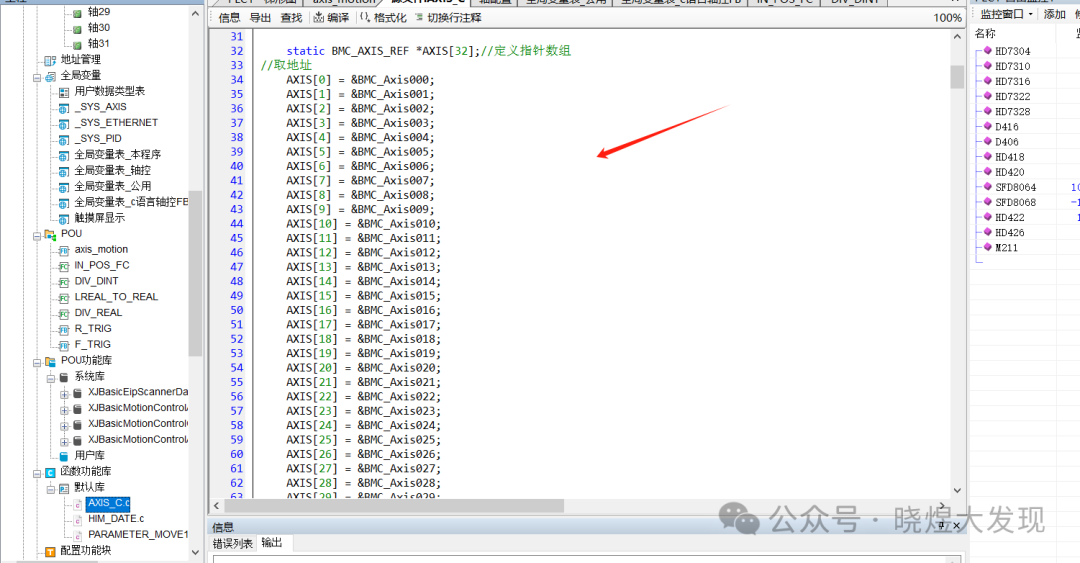1080x563 pixels.
Task: Click 格式化 format code button
Action: point(382,18)
